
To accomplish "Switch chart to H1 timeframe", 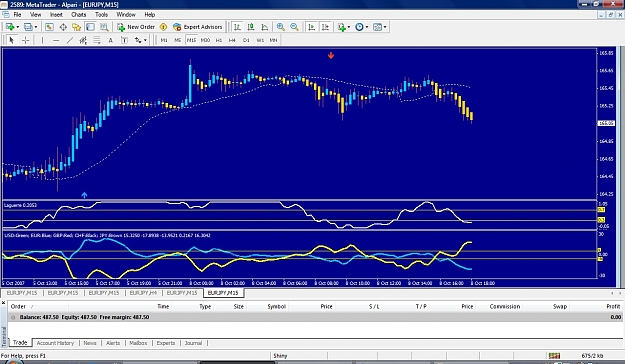I will pos(219,40).
